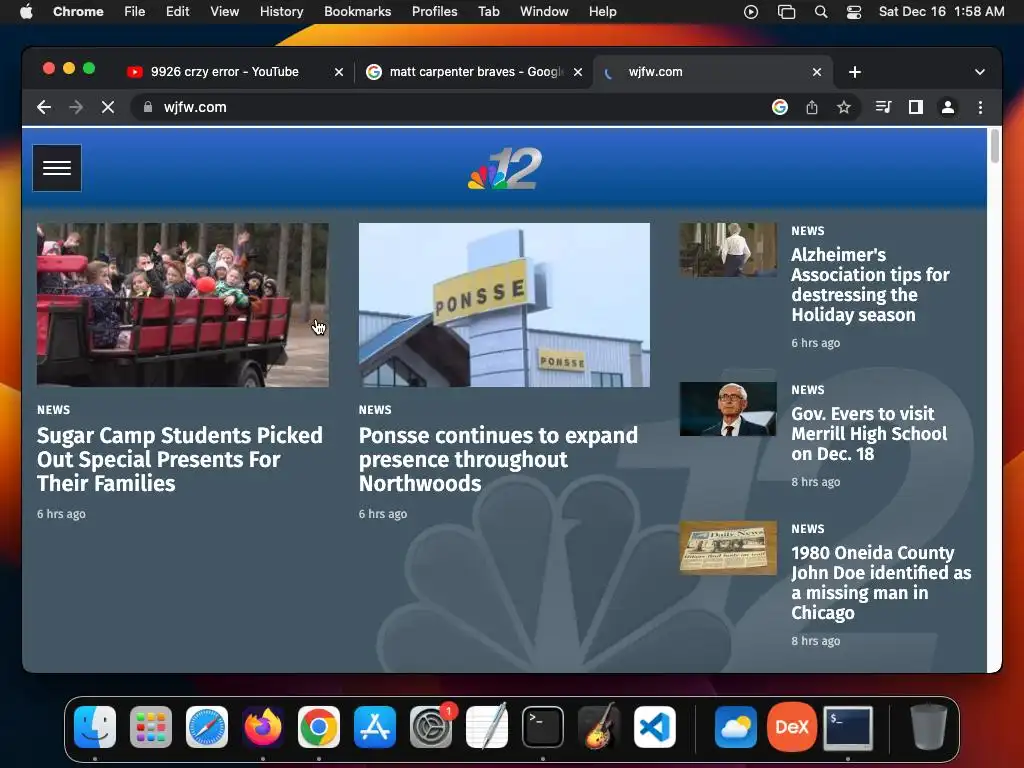Image resolution: width=1024 pixels, height=768 pixels.
Task: Open the Window menu
Action: (544, 11)
